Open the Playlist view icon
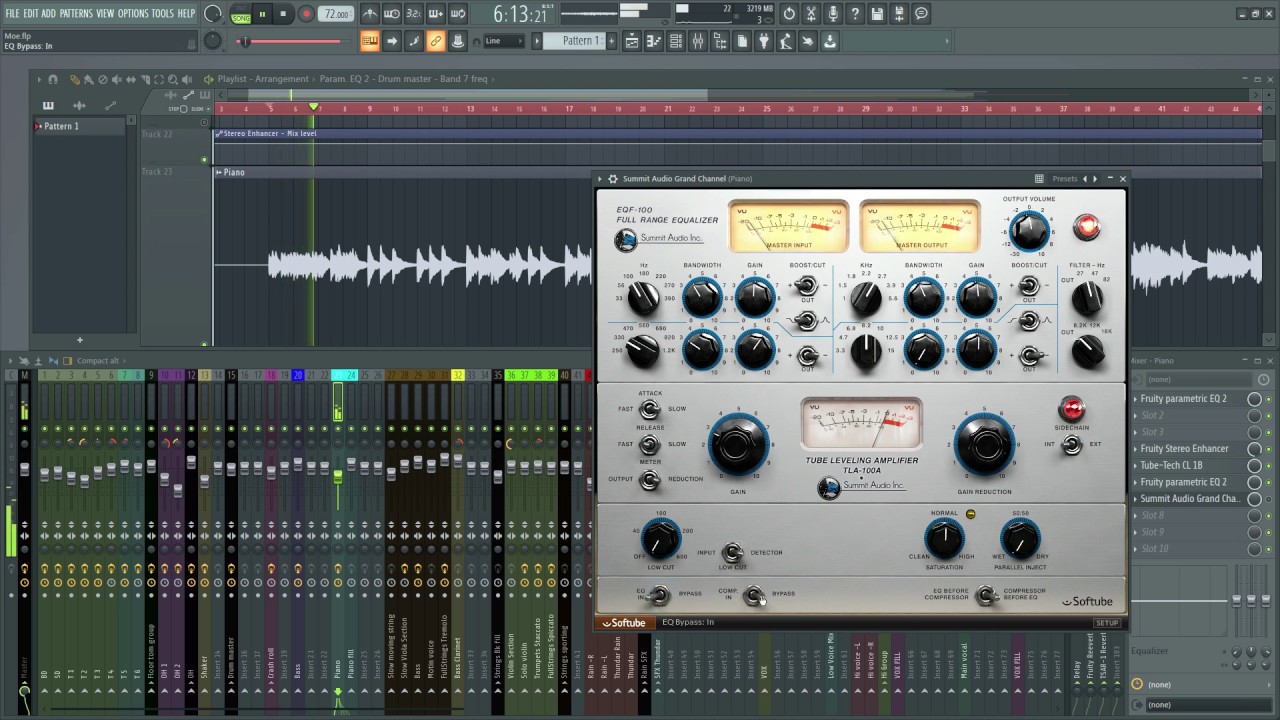Image resolution: width=1280 pixels, height=720 pixels. point(632,41)
